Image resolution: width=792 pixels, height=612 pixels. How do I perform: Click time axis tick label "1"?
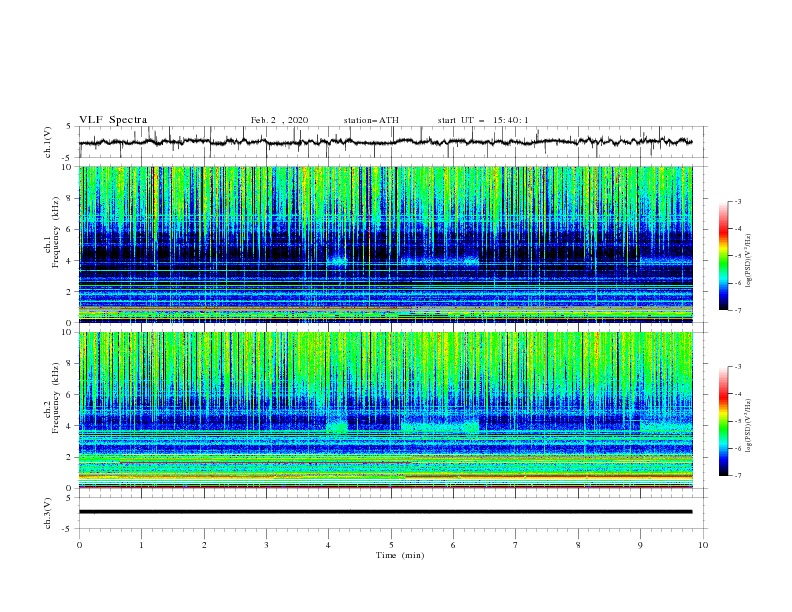[141, 545]
